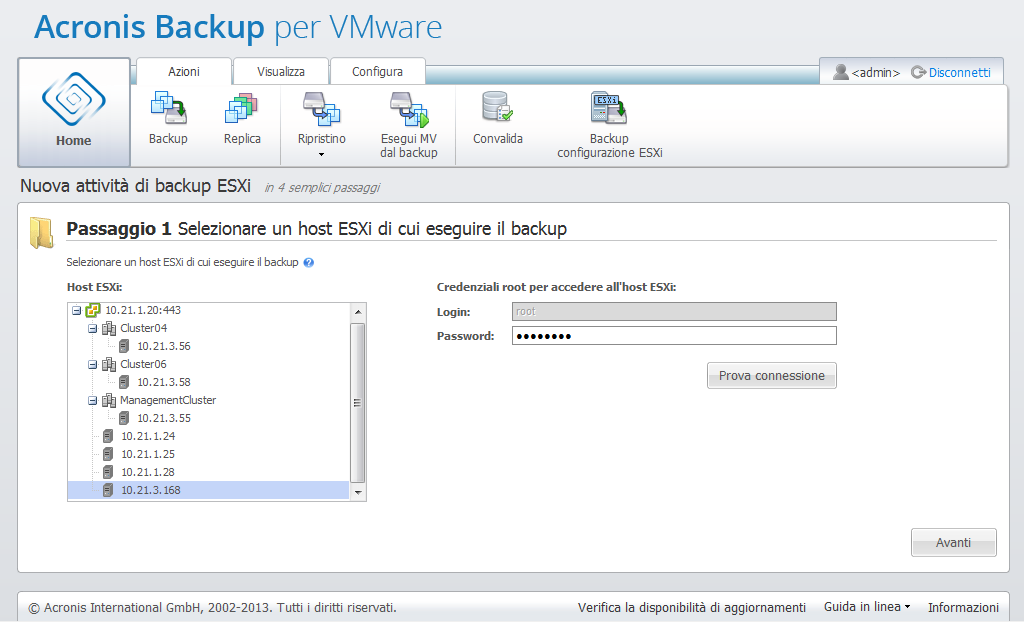The height and width of the screenshot is (622, 1024).
Task: Click the Avanti button
Action: point(953,542)
